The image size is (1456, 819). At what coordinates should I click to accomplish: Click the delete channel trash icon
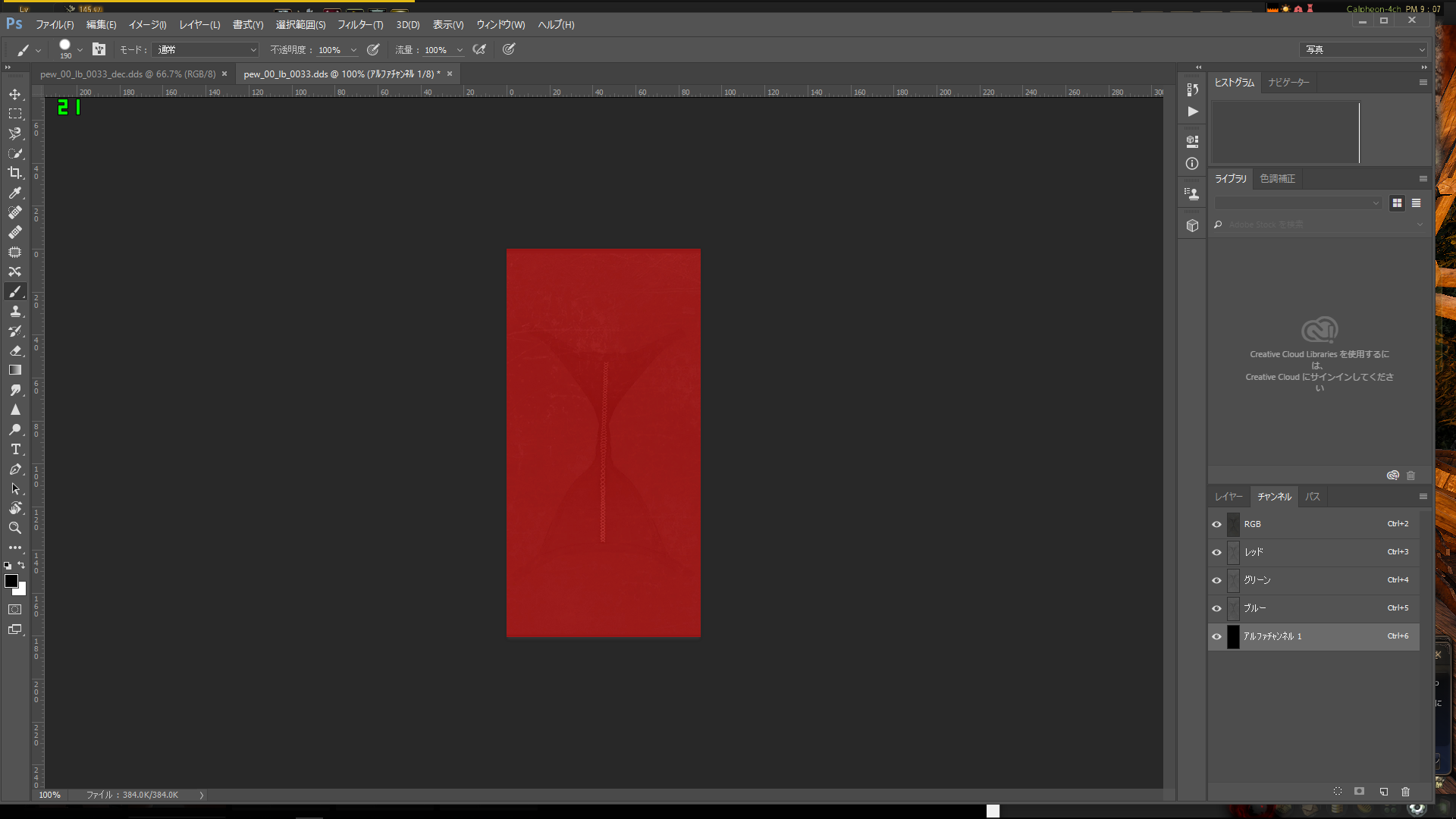[1405, 791]
